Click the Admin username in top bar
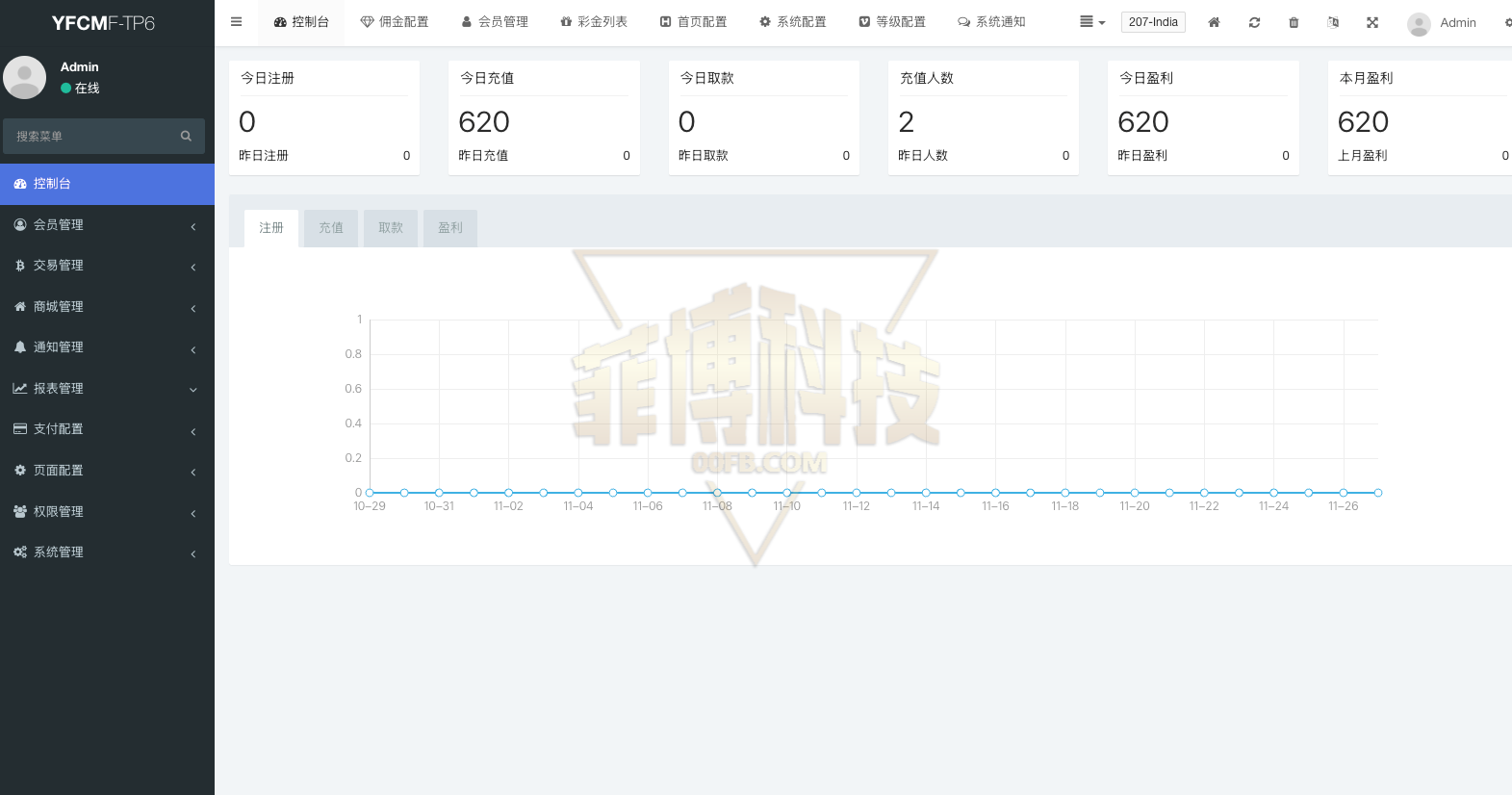 [1458, 23]
